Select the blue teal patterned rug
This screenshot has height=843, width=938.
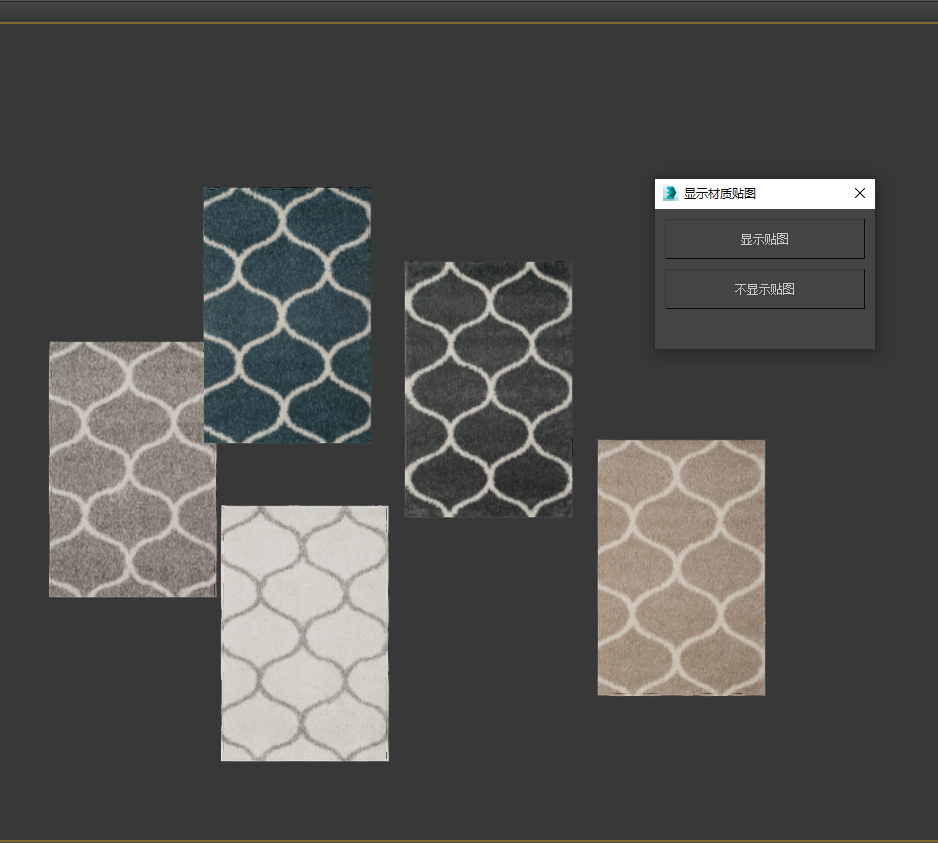[287, 314]
